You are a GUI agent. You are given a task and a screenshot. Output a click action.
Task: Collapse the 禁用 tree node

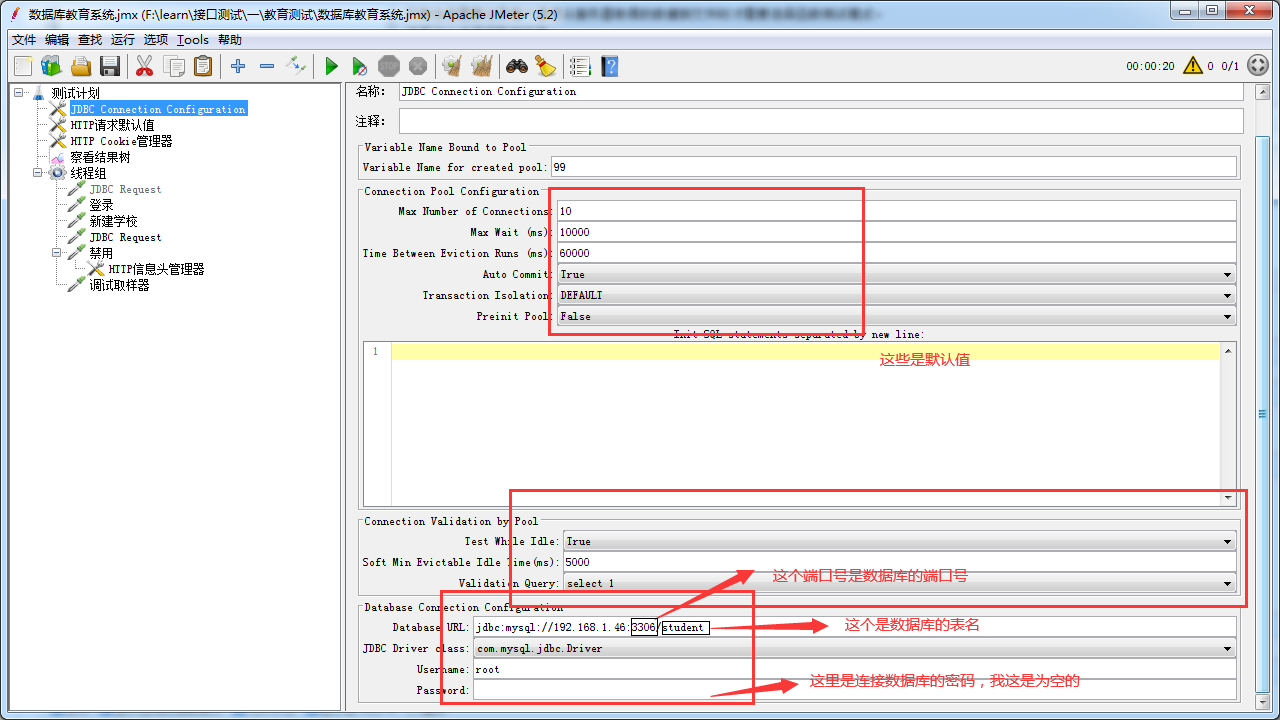coord(58,253)
